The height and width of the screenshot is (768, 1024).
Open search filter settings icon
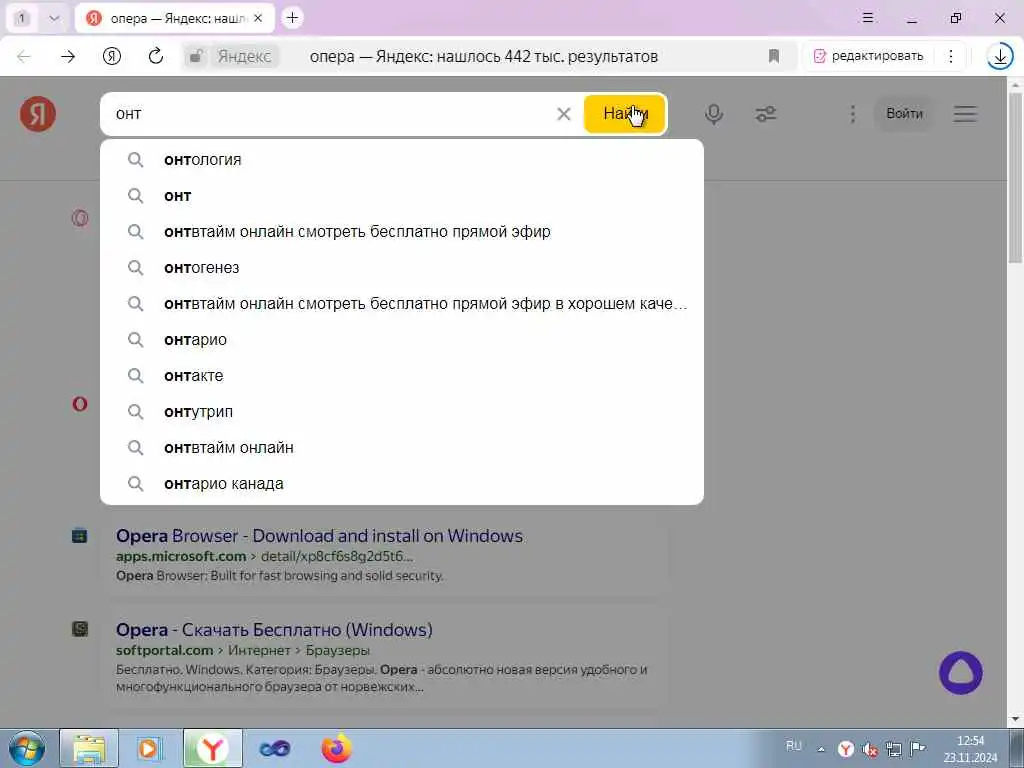[x=765, y=114]
